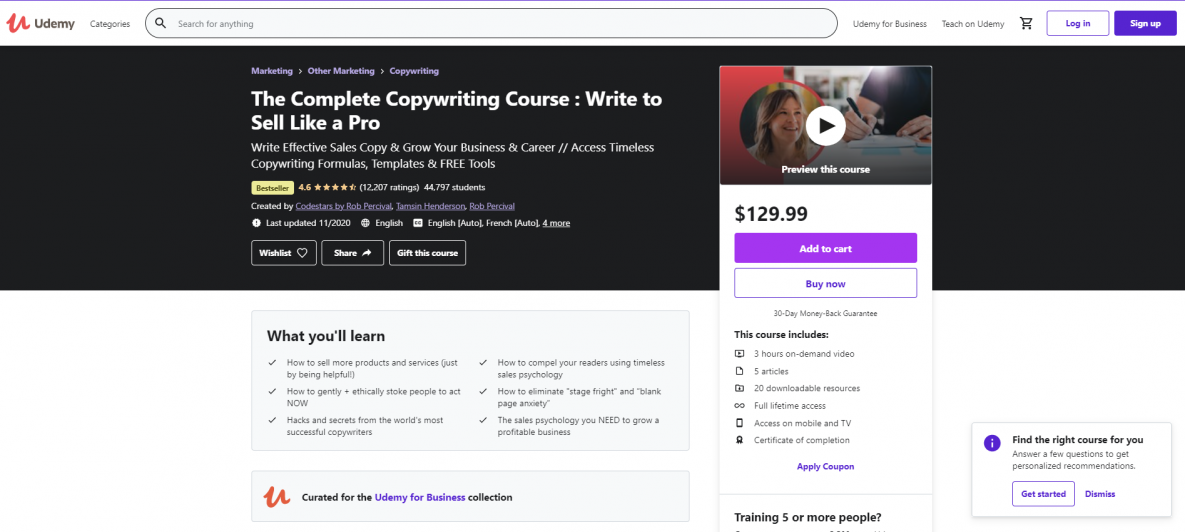Open the shopping cart icon
The width and height of the screenshot is (1185, 532).
tap(1026, 23)
